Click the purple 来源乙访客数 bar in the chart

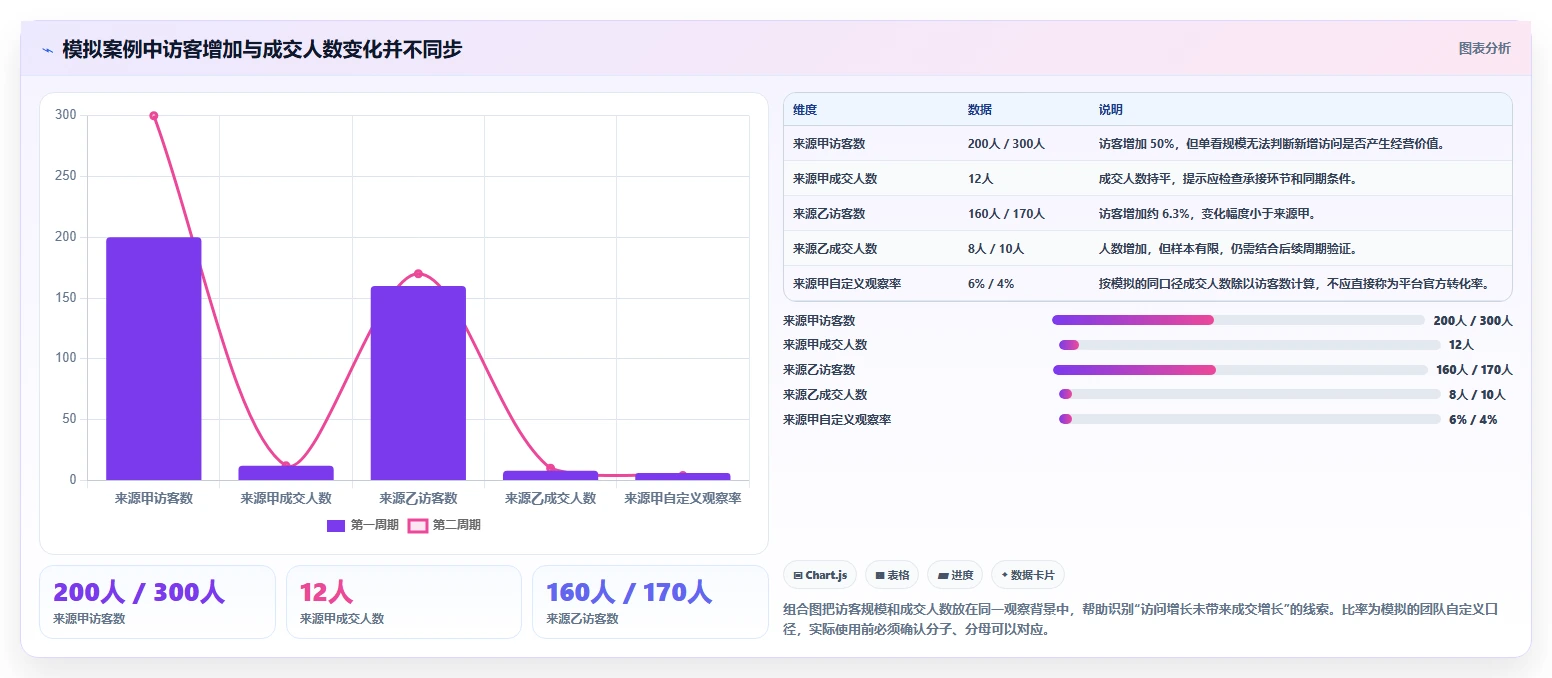pos(418,383)
